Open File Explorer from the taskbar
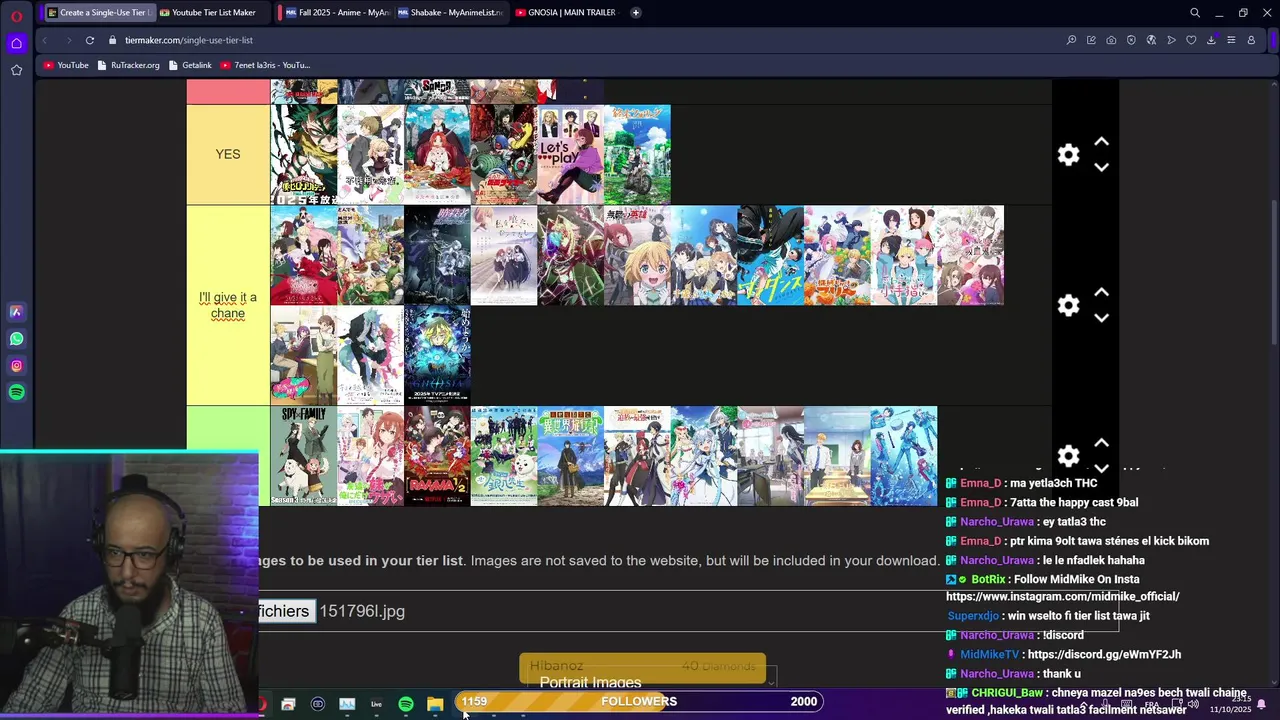The height and width of the screenshot is (720, 1280). pyautogui.click(x=435, y=704)
